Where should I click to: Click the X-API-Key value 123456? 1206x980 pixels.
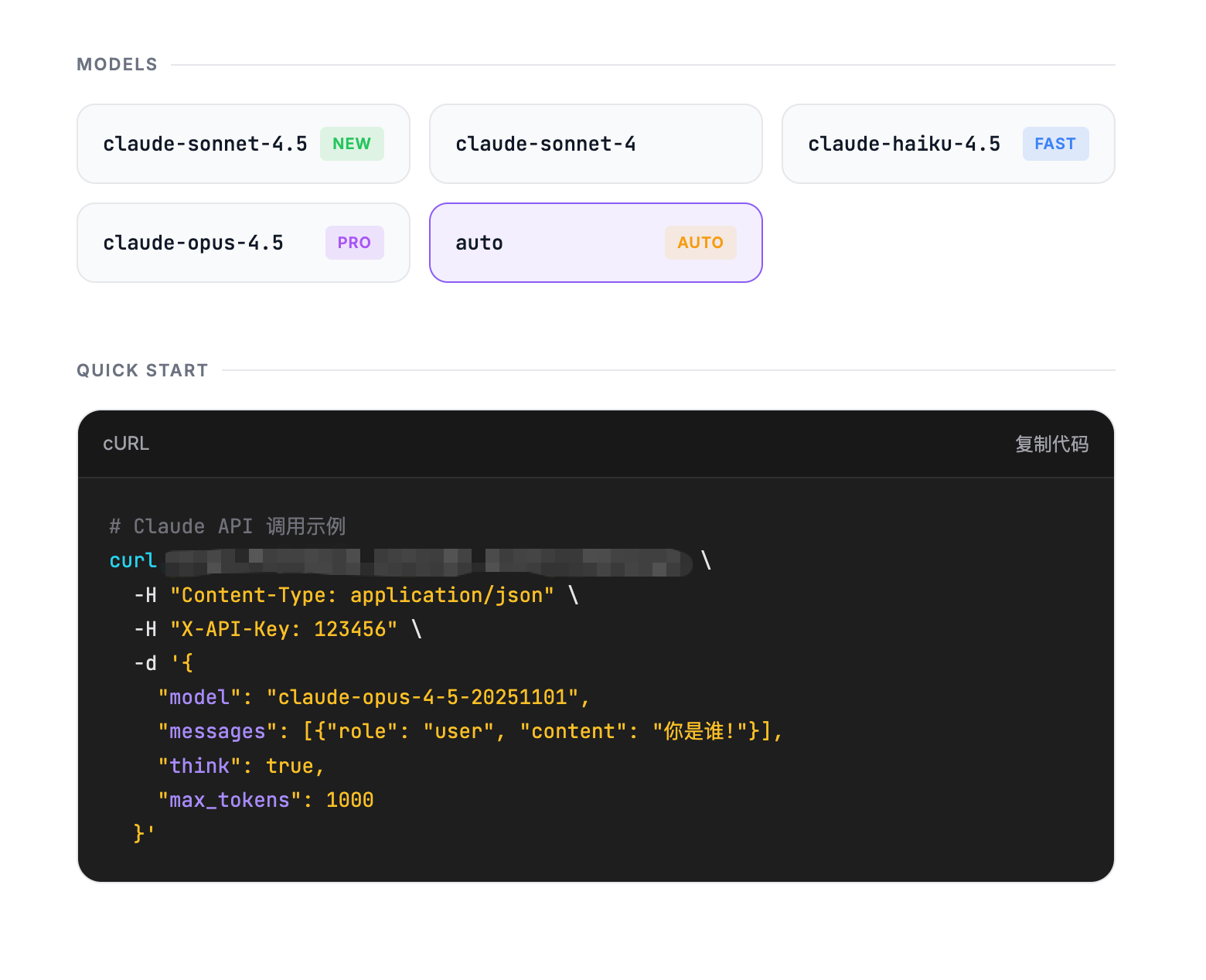349,629
